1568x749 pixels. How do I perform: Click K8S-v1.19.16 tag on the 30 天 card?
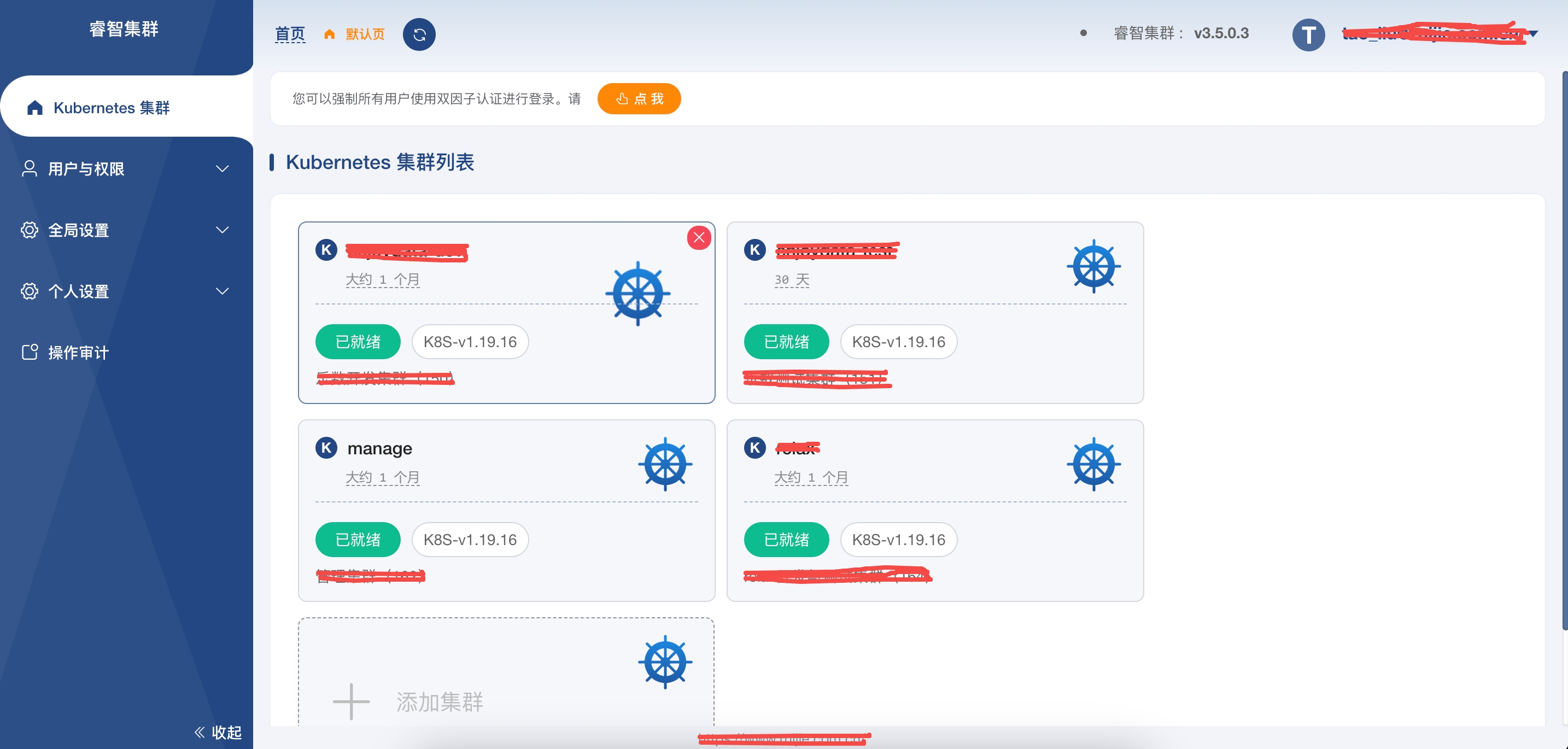click(x=898, y=342)
